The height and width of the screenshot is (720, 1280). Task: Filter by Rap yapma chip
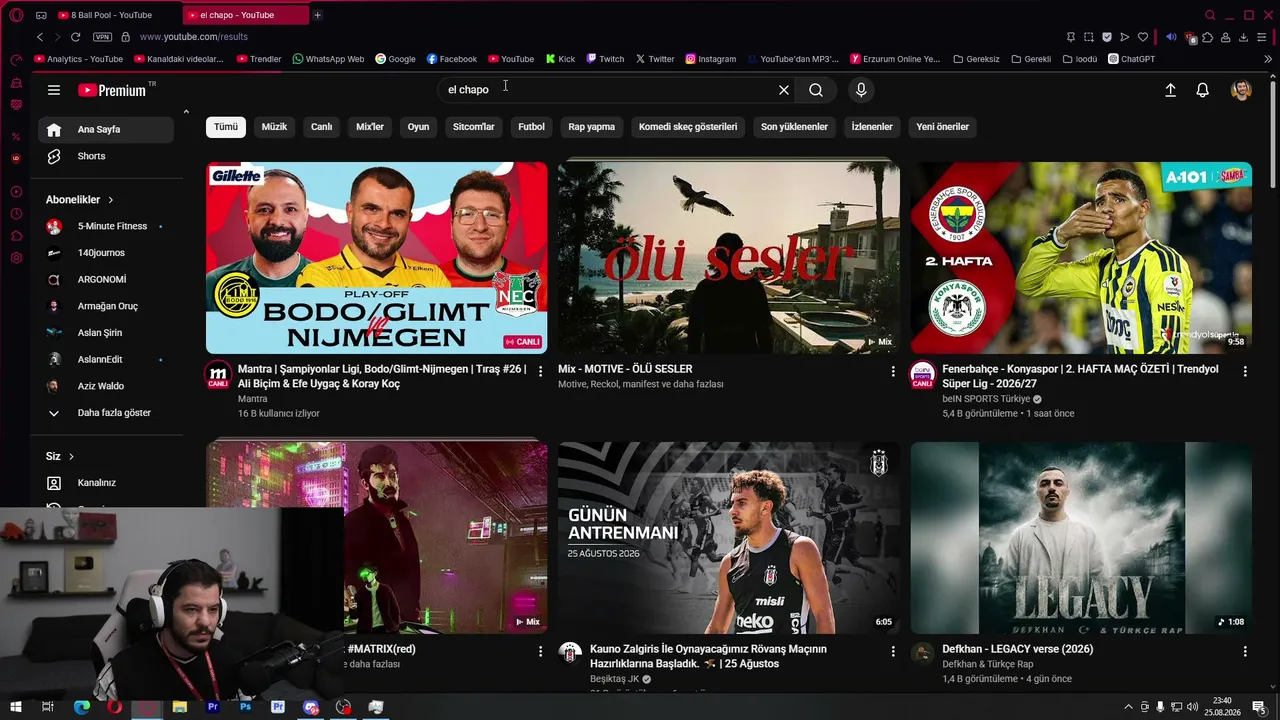point(592,127)
